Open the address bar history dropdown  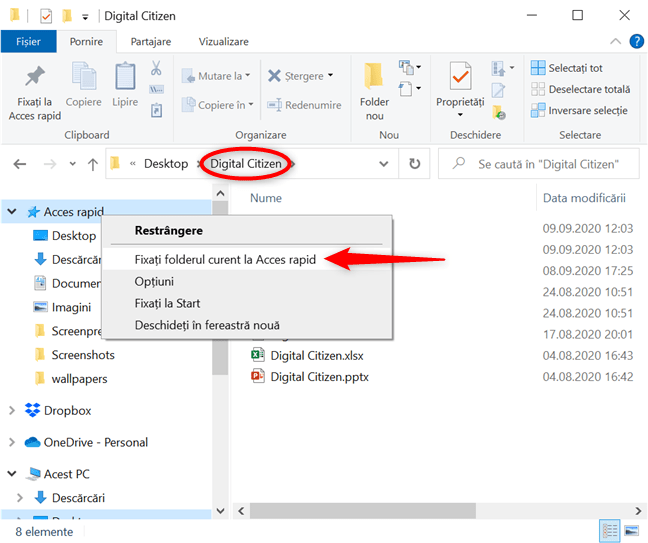pos(384,164)
